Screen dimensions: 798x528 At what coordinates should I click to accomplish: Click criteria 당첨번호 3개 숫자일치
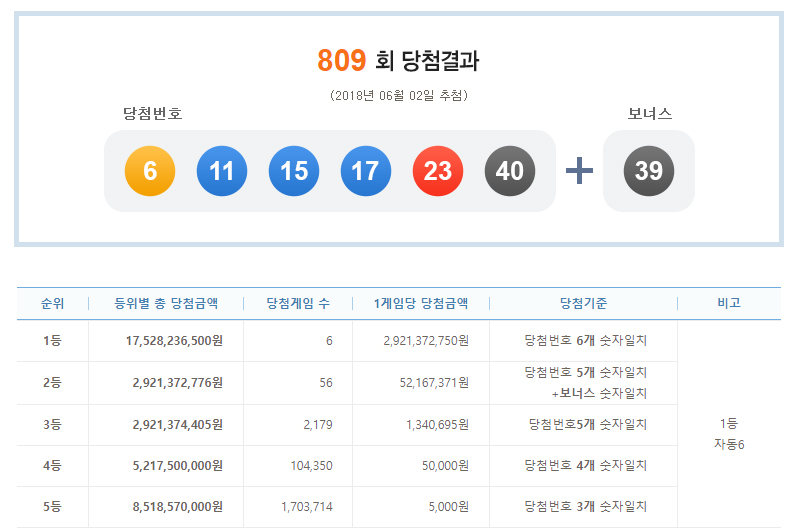click(x=585, y=507)
